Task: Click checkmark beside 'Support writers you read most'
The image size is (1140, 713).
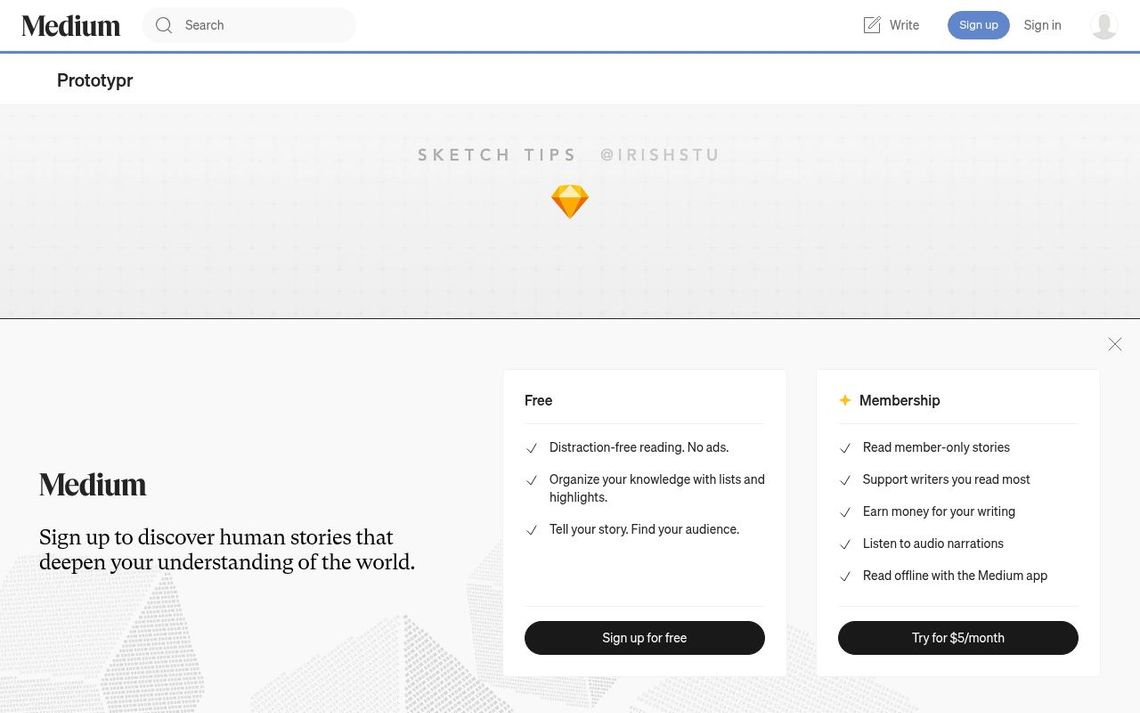Action: (x=845, y=480)
